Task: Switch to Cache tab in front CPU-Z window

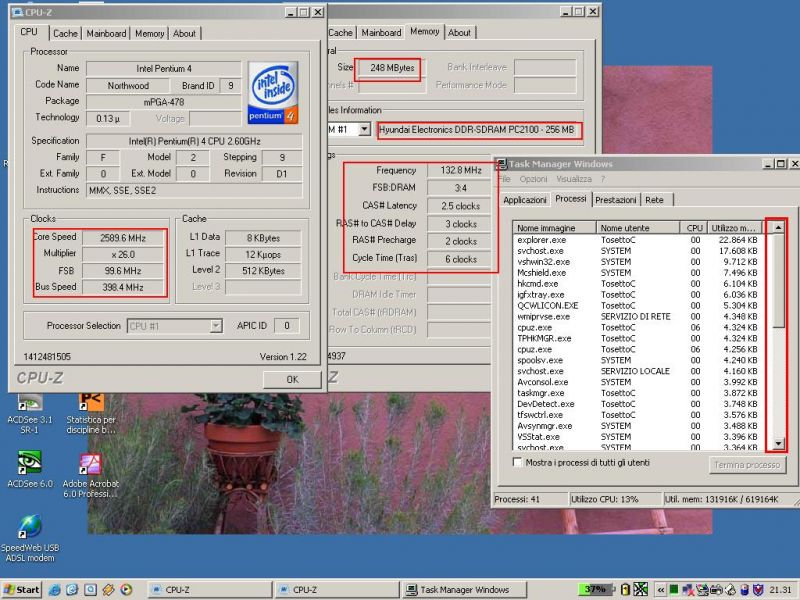Action: (65, 34)
